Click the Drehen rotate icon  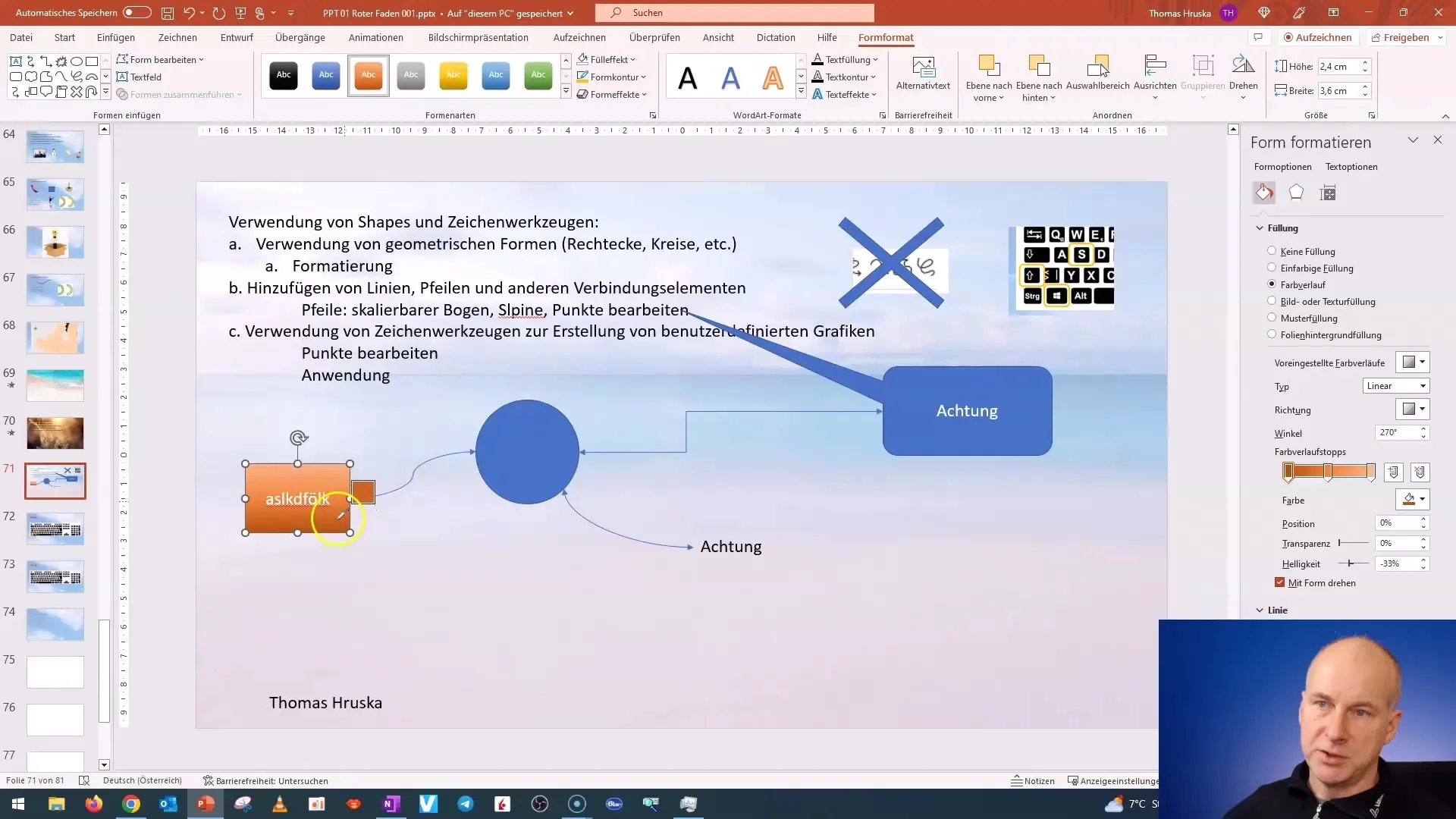[x=1243, y=77]
